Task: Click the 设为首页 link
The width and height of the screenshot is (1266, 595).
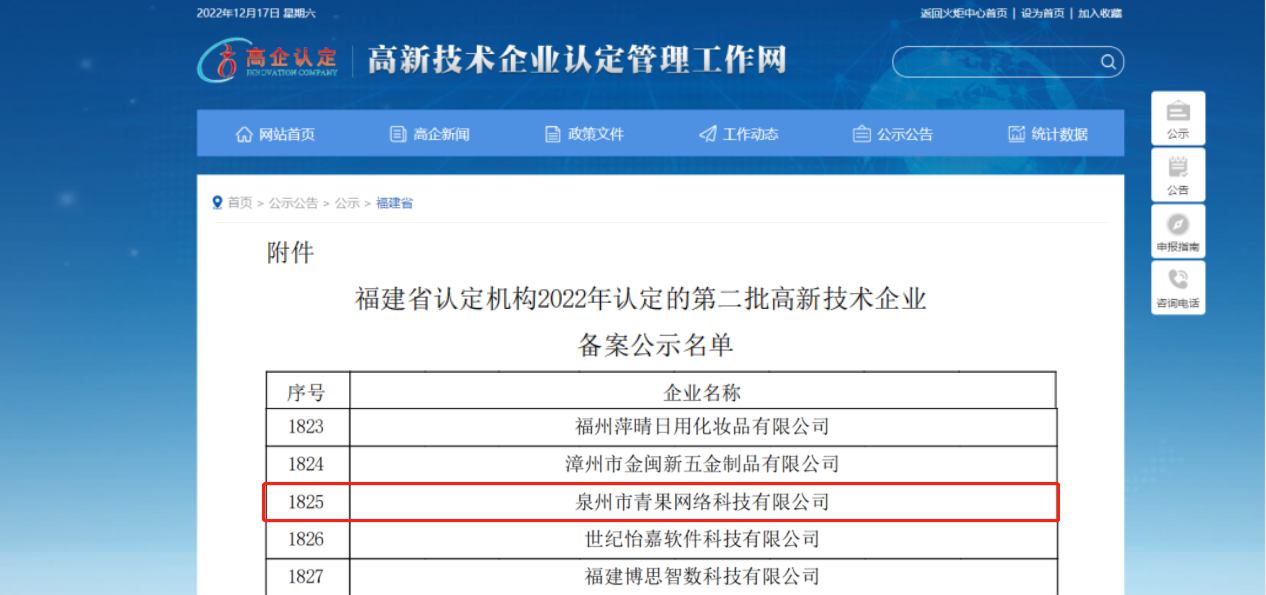Action: pyautogui.click(x=1042, y=13)
